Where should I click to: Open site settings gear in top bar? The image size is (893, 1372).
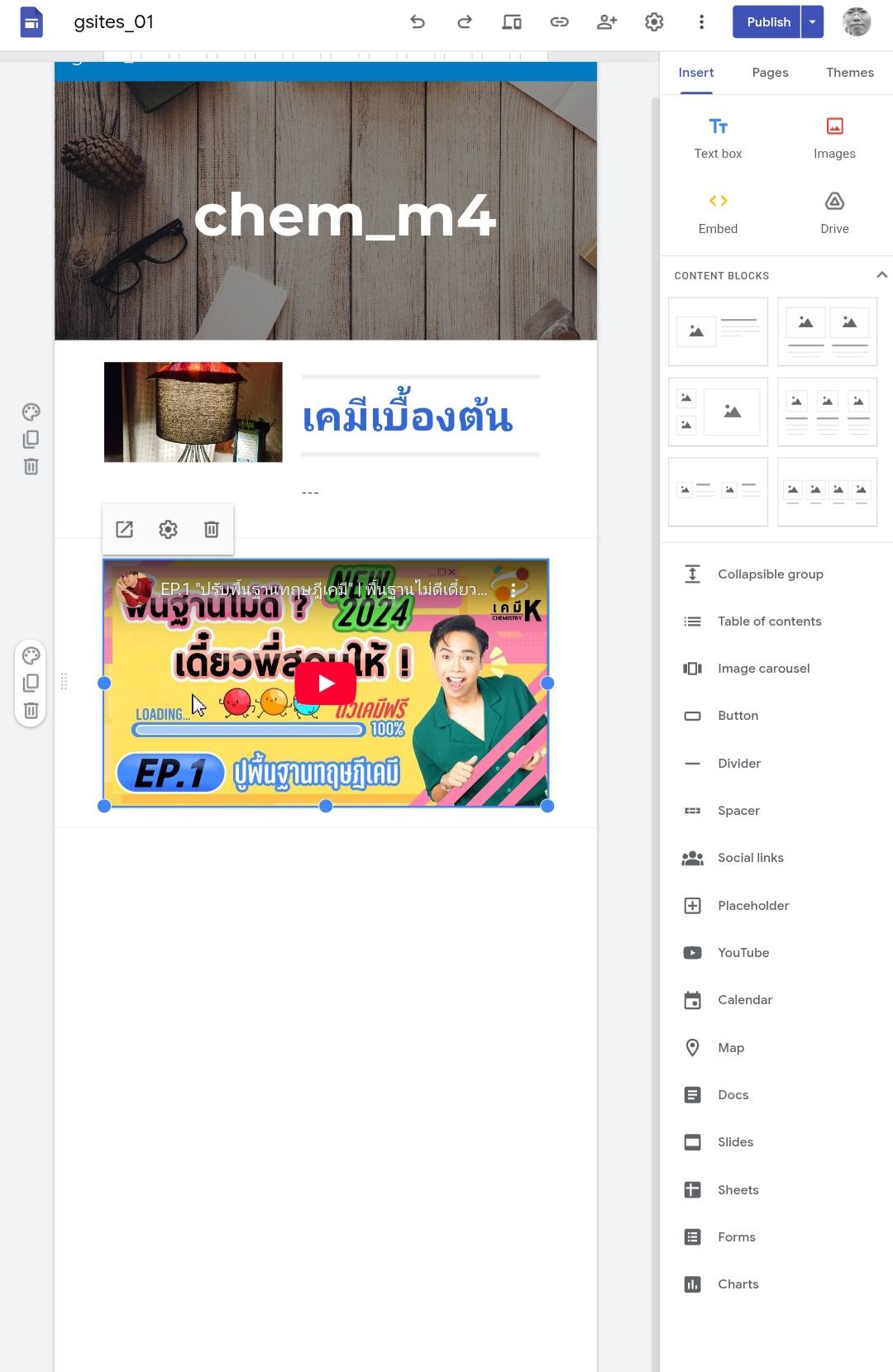click(654, 22)
